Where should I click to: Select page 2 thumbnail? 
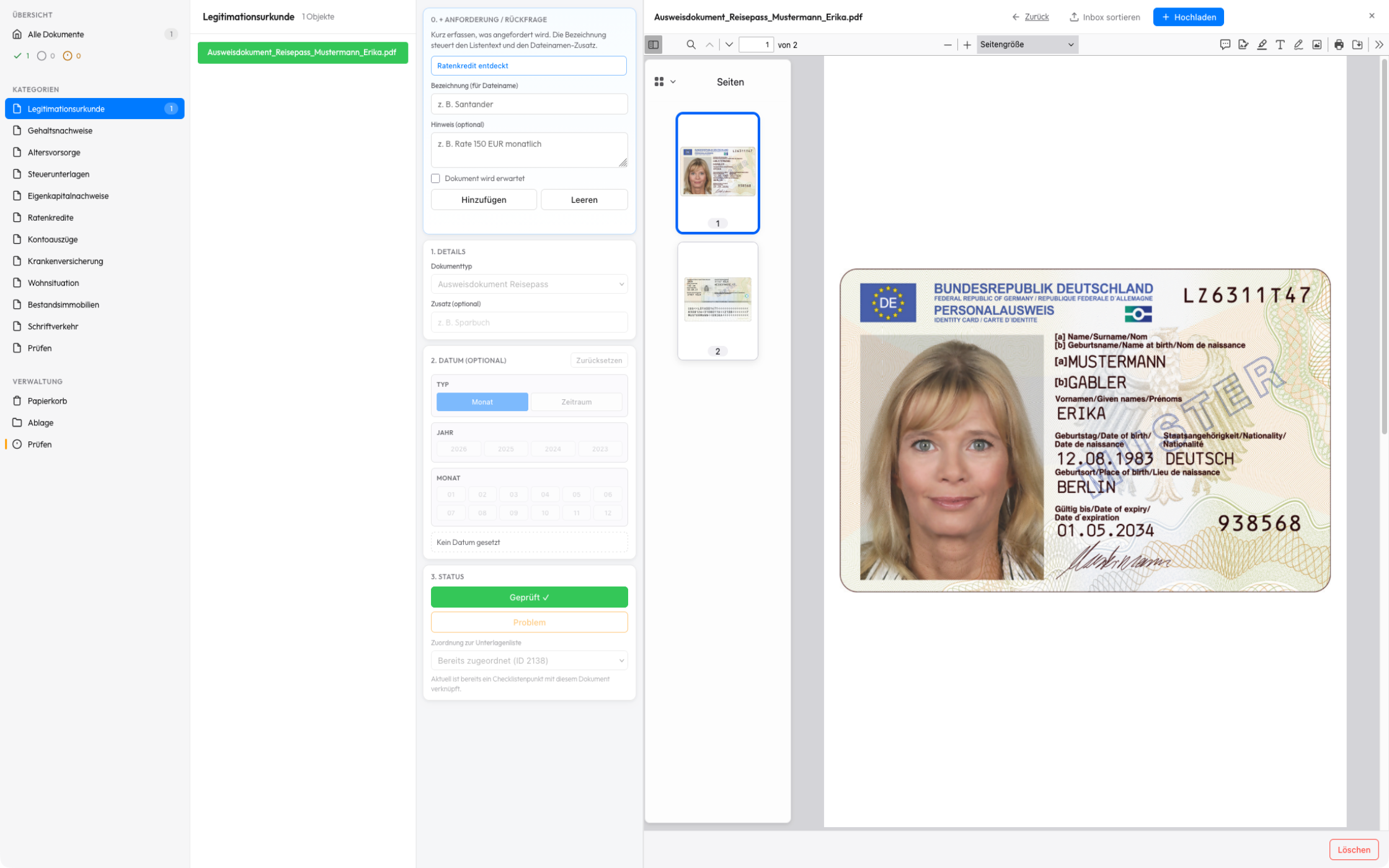click(x=717, y=301)
